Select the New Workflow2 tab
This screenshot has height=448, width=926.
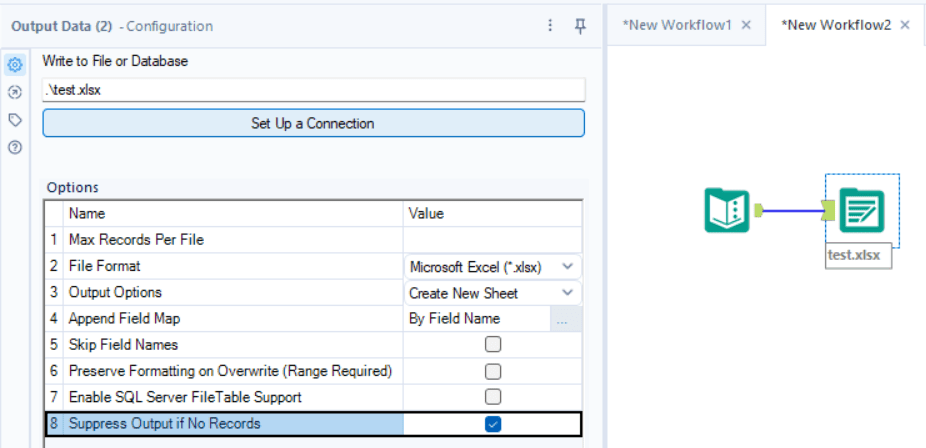point(838,25)
